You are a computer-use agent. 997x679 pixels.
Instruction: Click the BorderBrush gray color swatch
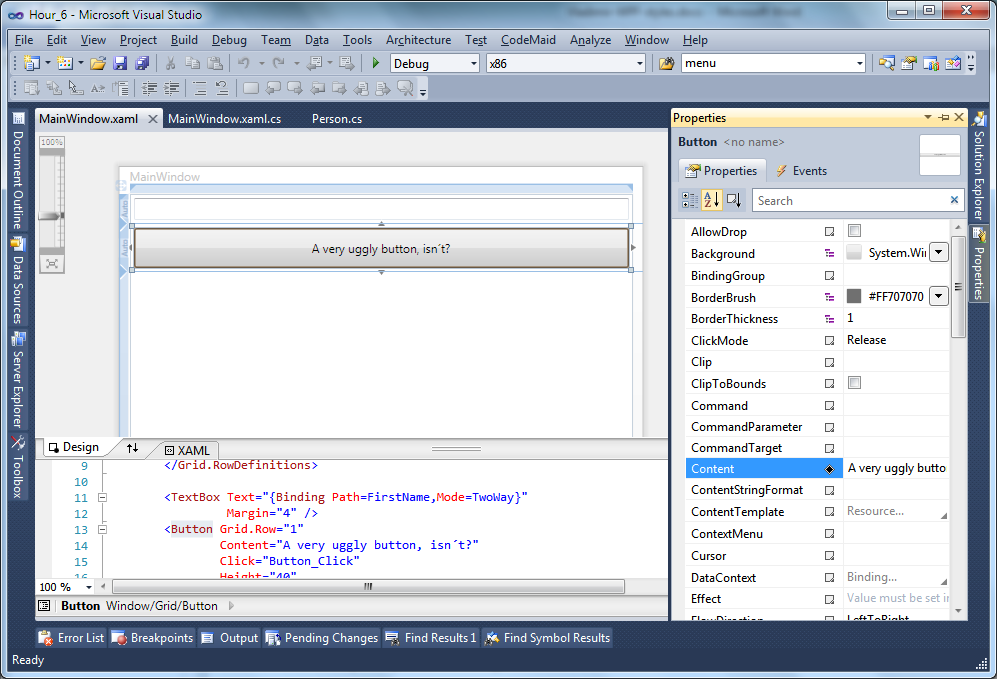[x=854, y=296]
